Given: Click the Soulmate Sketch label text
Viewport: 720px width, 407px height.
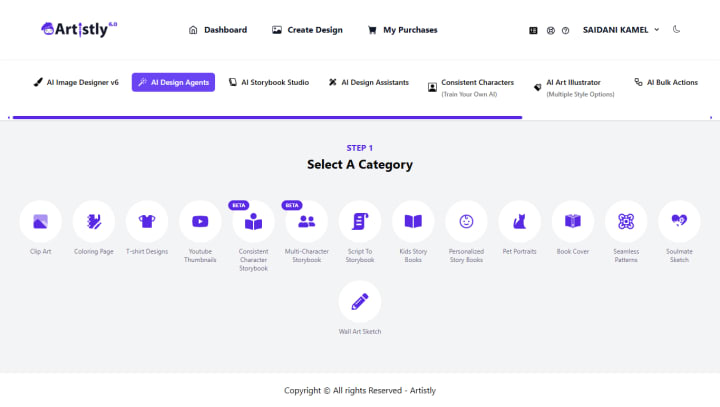Looking at the screenshot, I should click(x=679, y=255).
